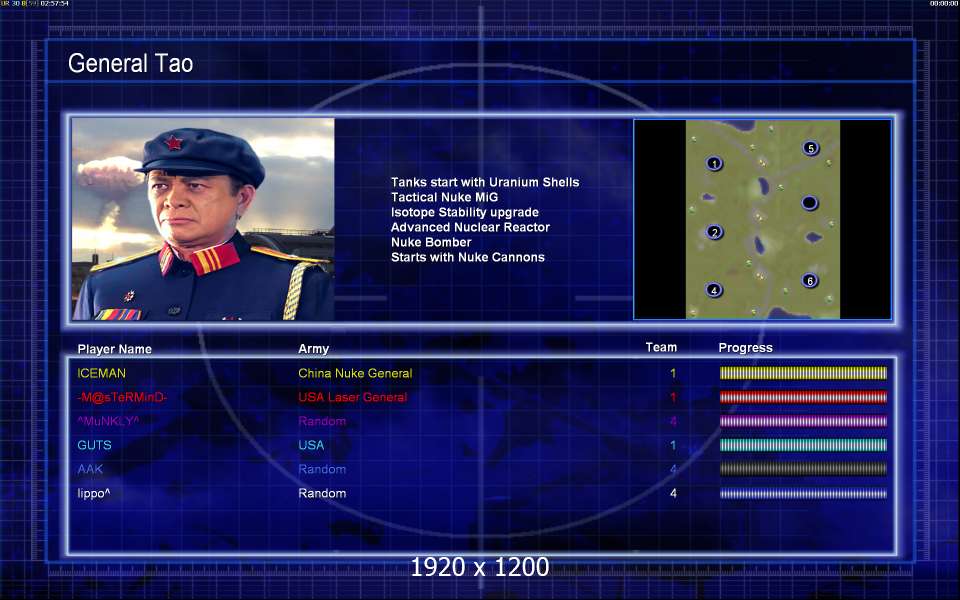Click the General Tao title heading
Viewport: 960px width, 600px height.
click(130, 63)
